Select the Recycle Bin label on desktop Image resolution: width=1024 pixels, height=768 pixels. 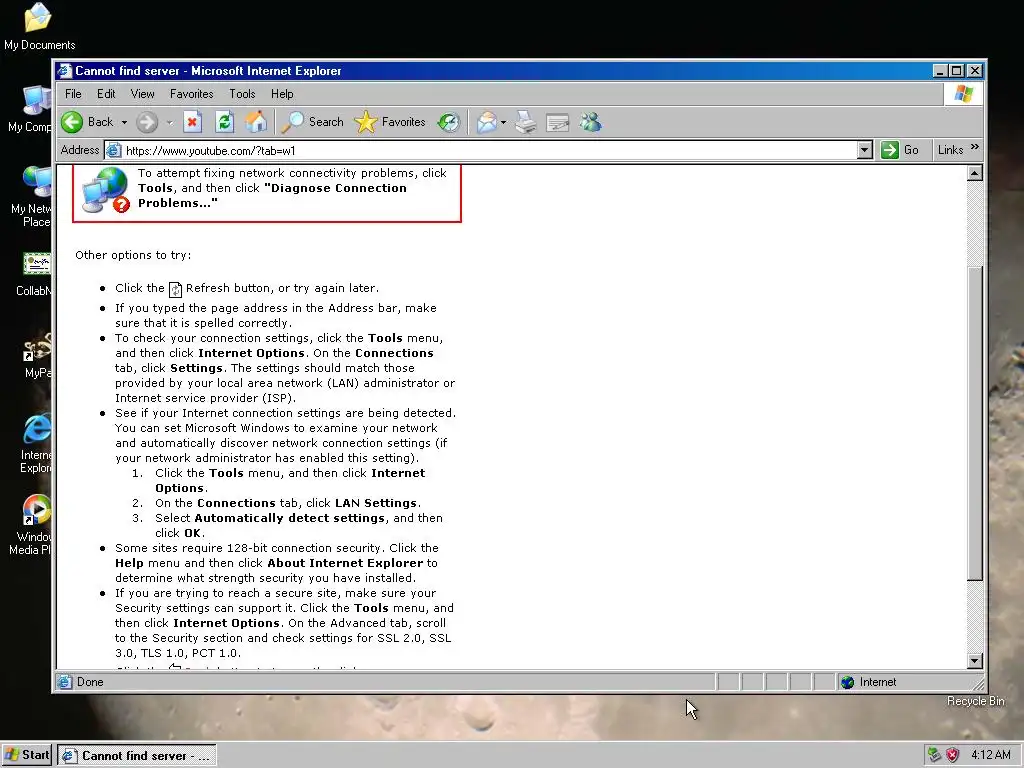tap(976, 701)
